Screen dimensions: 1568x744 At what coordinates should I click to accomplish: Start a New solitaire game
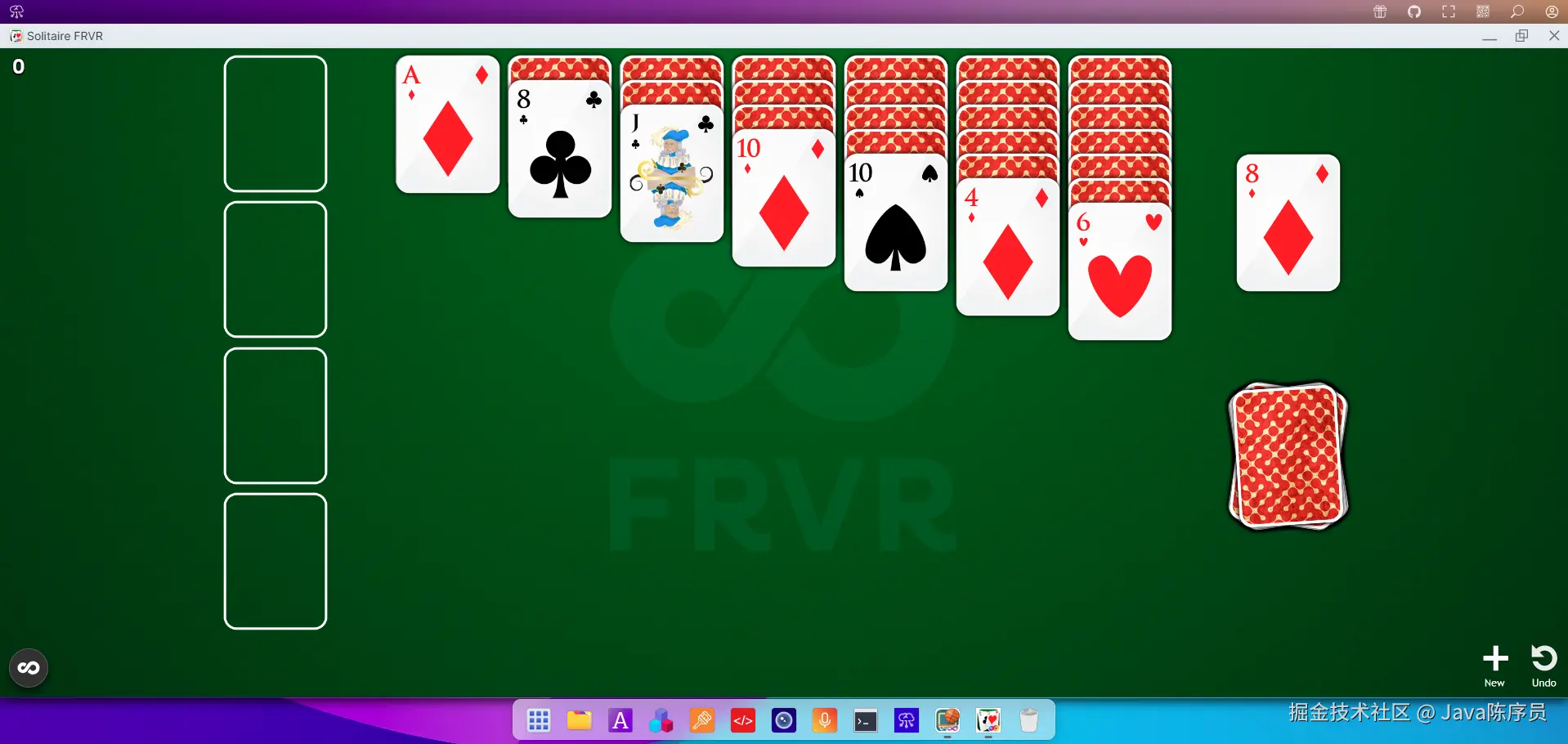click(1495, 666)
